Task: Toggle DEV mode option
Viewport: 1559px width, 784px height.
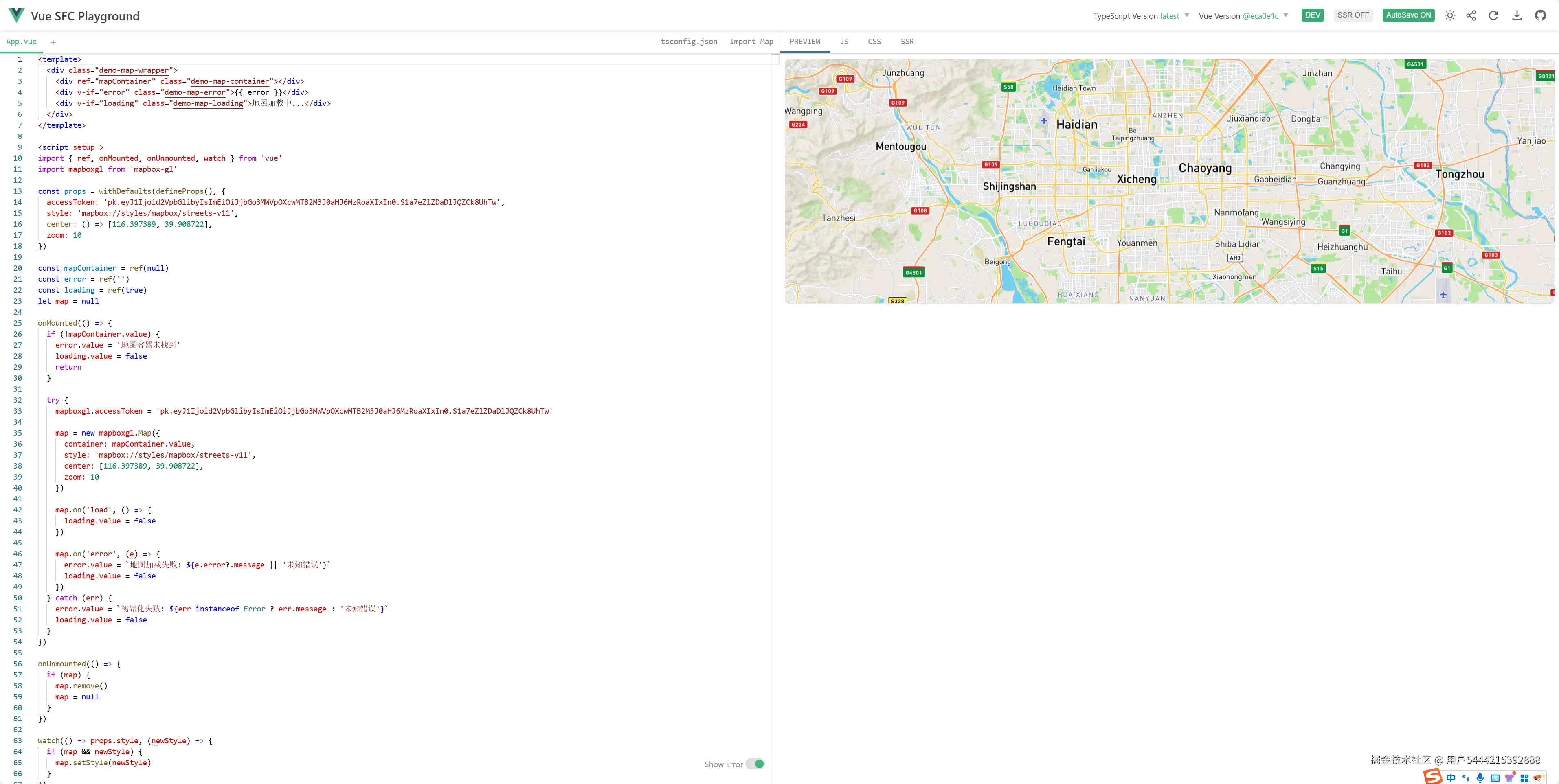Action: (1312, 15)
